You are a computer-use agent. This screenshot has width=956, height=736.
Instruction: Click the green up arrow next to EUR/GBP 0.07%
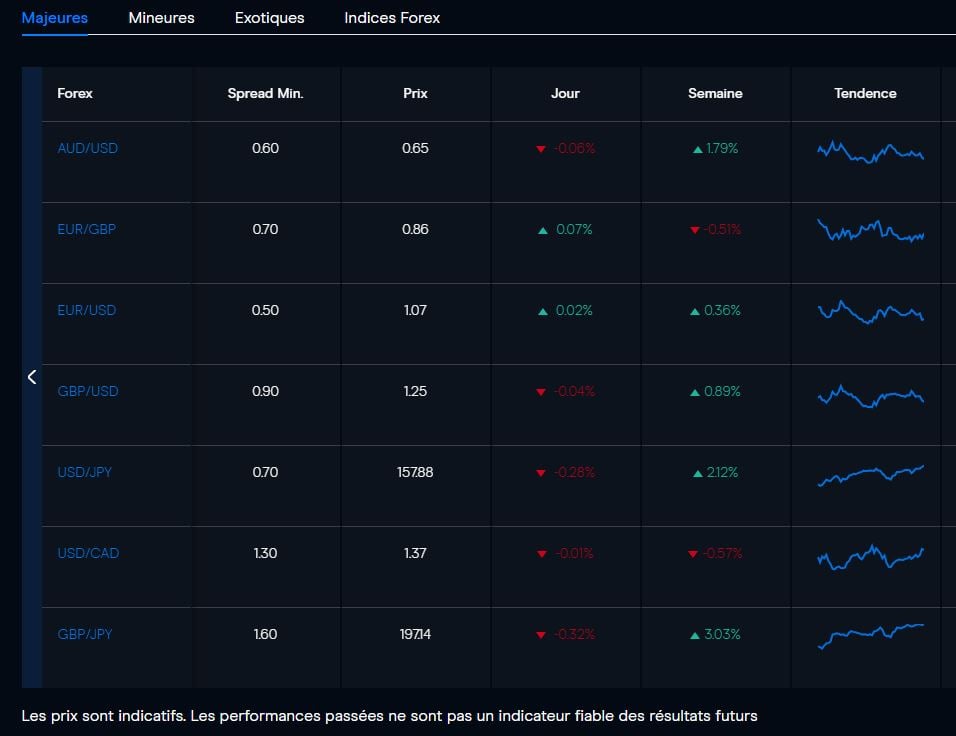[545, 229]
